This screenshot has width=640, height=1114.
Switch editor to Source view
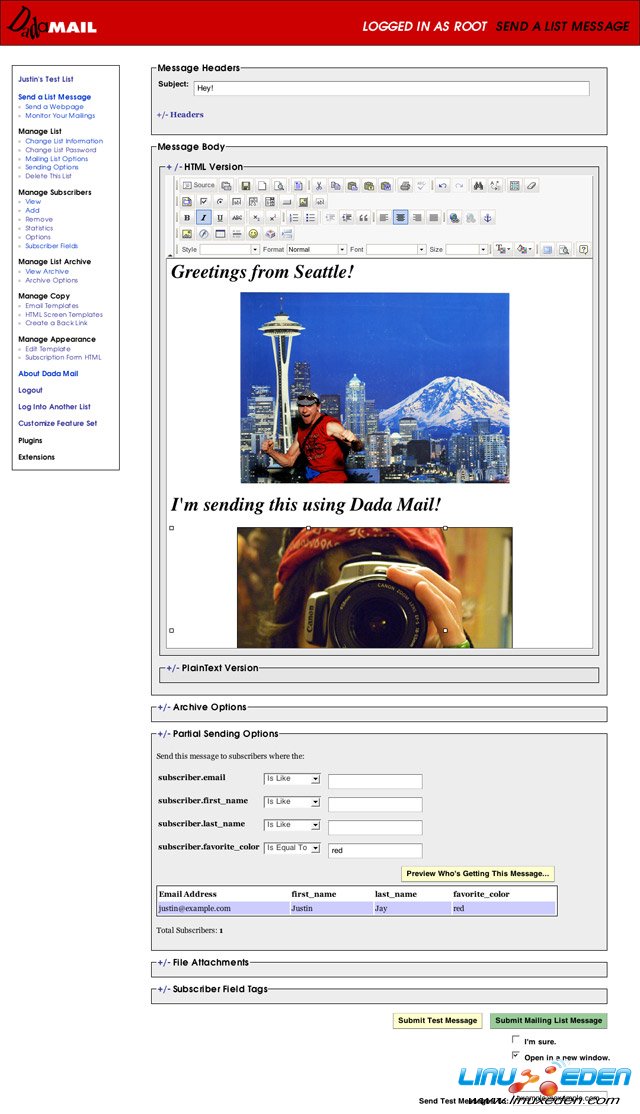pyautogui.click(x=198, y=185)
